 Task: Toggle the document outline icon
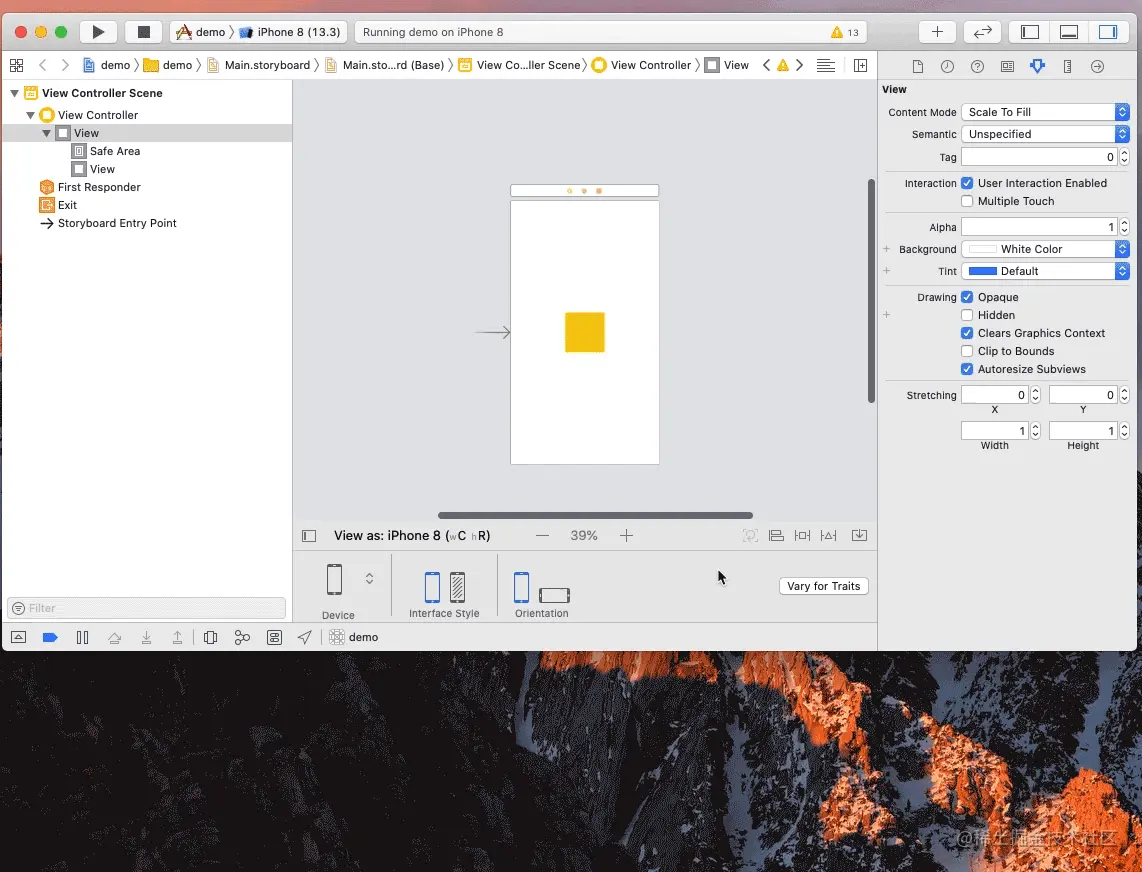[309, 536]
